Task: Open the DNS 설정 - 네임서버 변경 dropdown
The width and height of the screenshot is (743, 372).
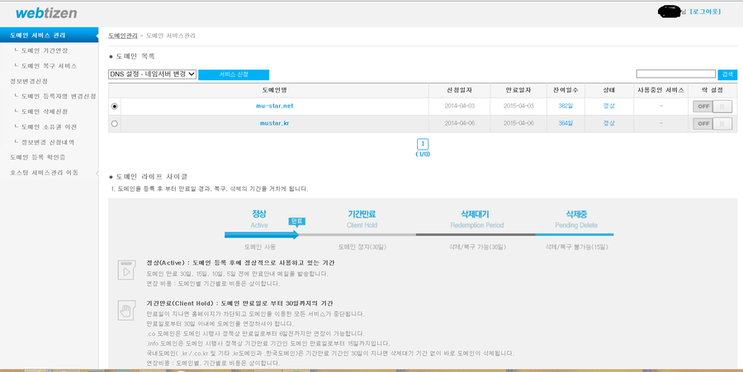Action: click(152, 74)
